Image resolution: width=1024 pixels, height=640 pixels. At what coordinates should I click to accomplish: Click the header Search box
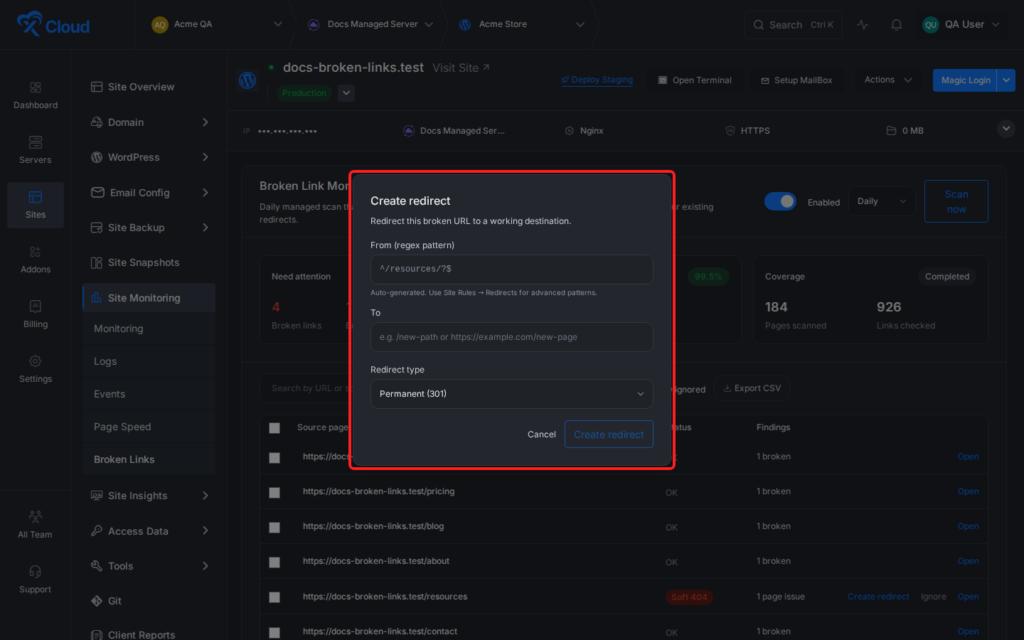point(793,25)
